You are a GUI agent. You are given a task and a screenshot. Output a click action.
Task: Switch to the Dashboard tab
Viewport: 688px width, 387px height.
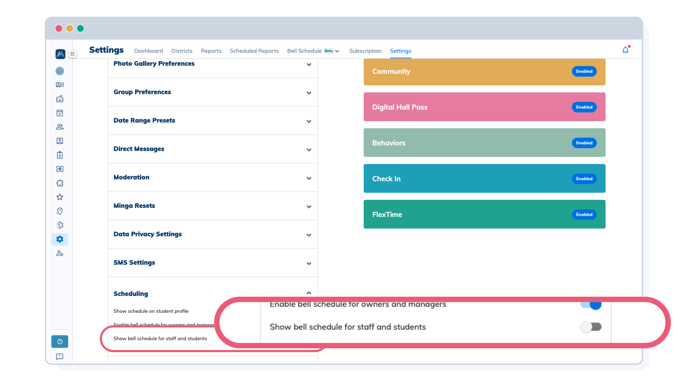click(148, 51)
